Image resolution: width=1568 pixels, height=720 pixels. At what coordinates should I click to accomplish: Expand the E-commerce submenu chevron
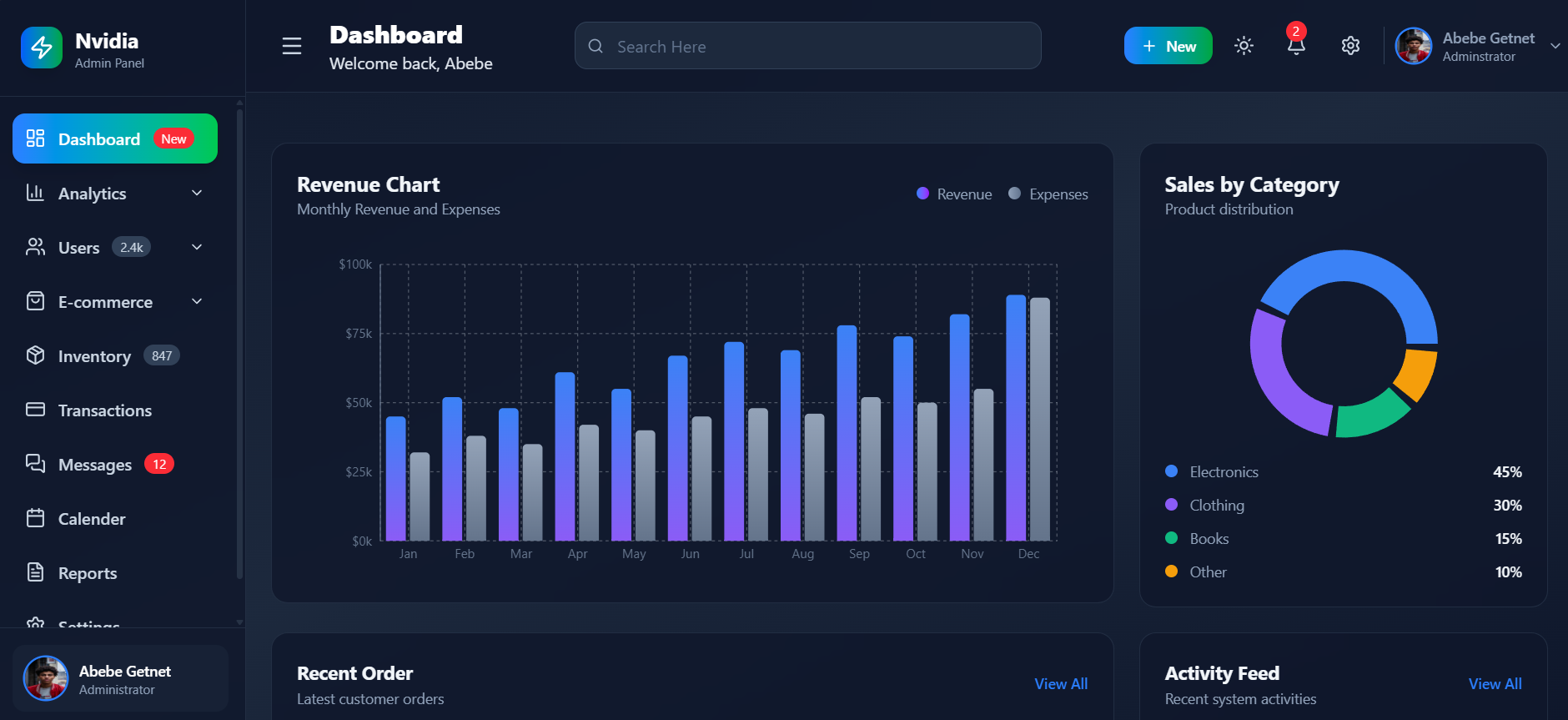pos(197,301)
